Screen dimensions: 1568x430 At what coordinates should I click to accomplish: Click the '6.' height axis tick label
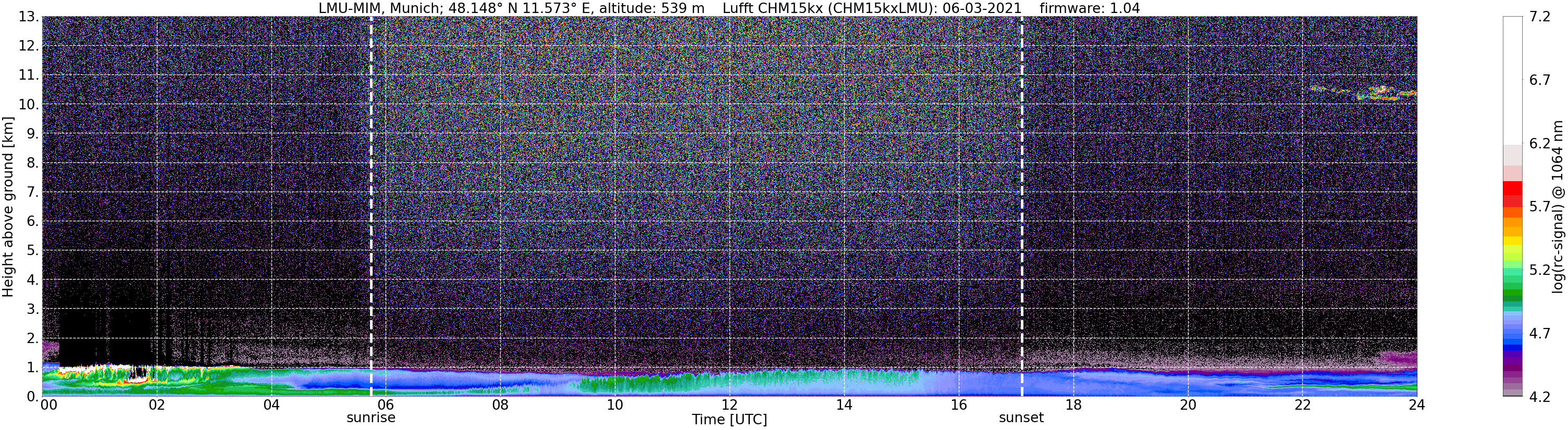pyautogui.click(x=33, y=221)
